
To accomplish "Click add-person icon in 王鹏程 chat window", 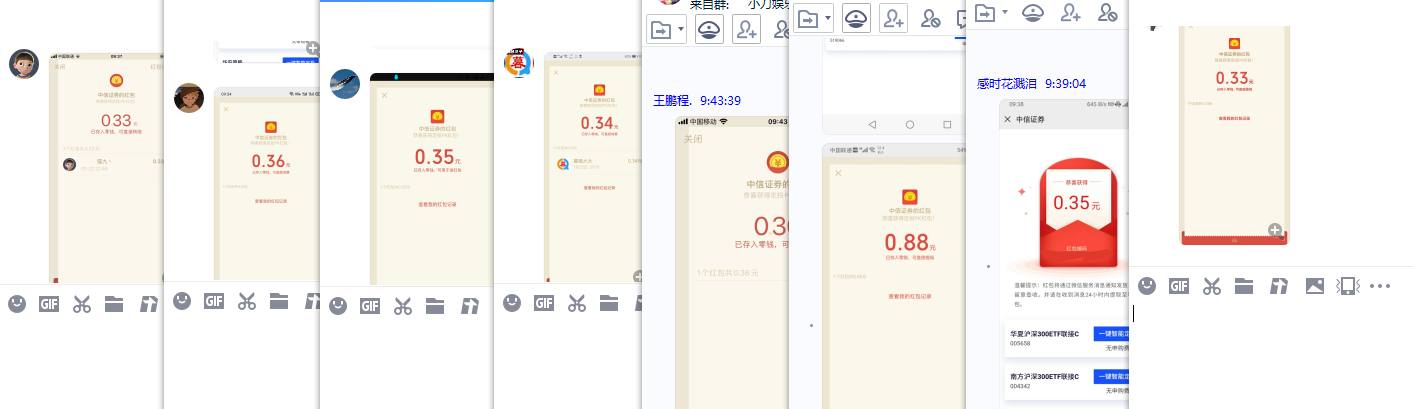I will [x=746, y=28].
